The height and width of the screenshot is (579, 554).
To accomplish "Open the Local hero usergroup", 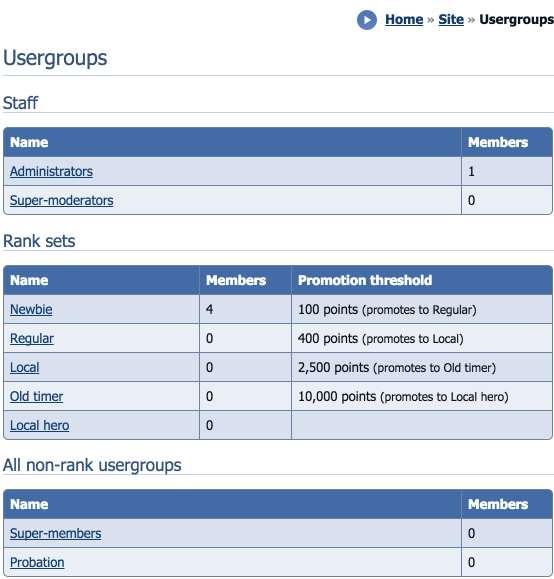I will (40, 425).
